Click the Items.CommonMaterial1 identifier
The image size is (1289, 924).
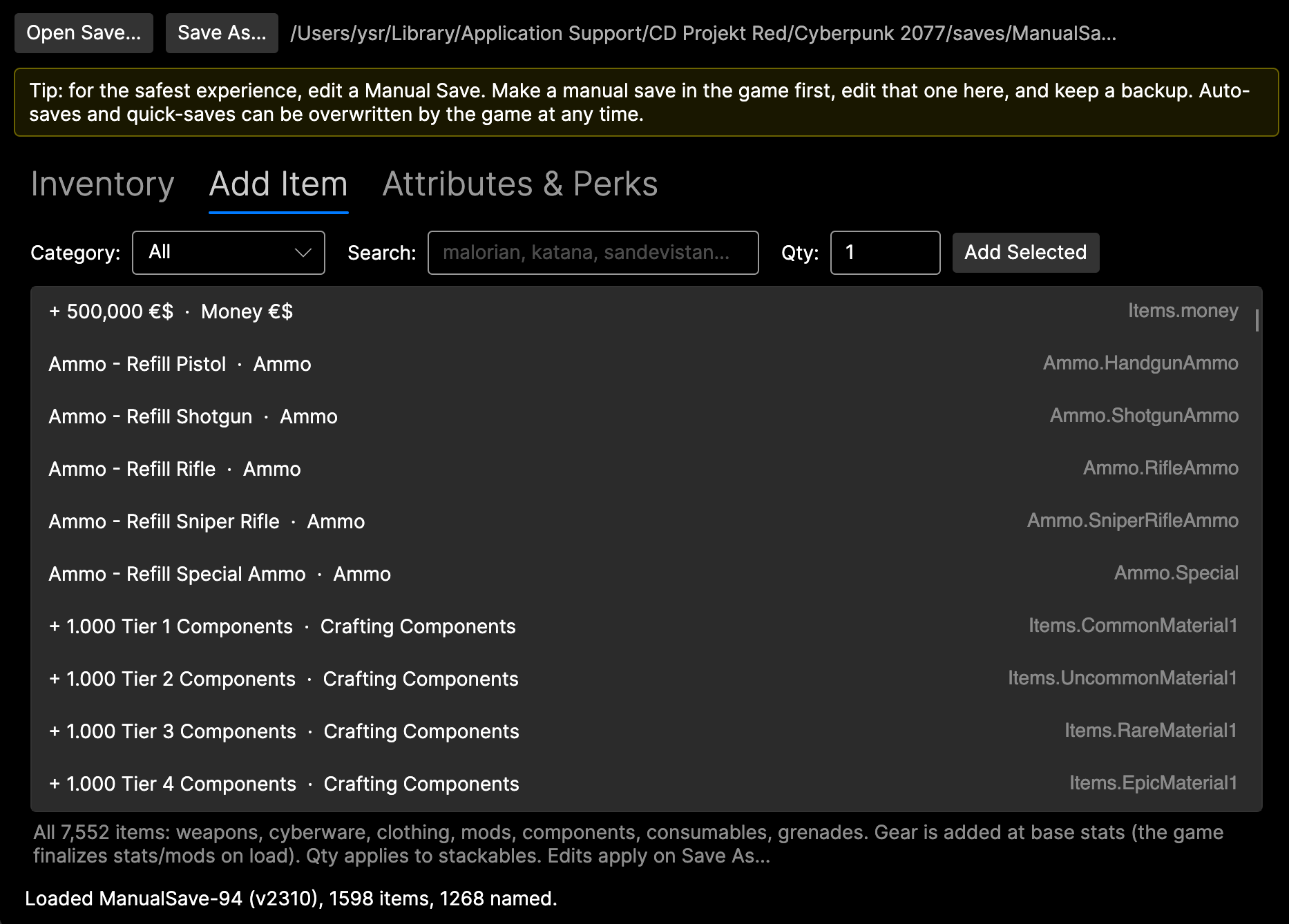point(1133,626)
